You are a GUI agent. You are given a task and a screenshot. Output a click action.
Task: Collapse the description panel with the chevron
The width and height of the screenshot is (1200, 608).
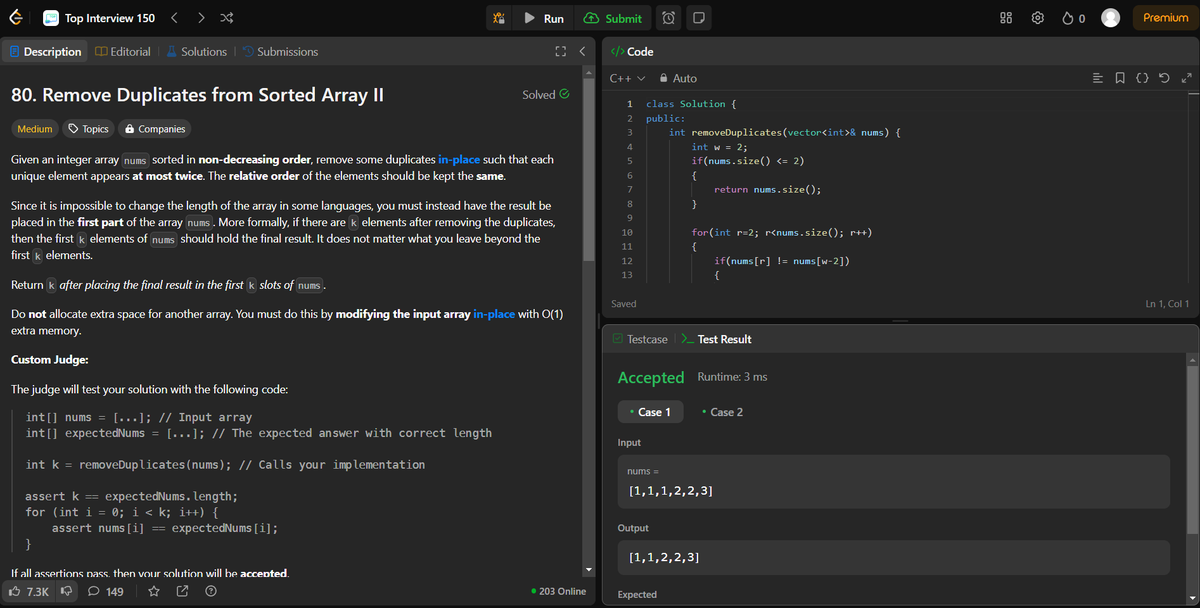582,51
